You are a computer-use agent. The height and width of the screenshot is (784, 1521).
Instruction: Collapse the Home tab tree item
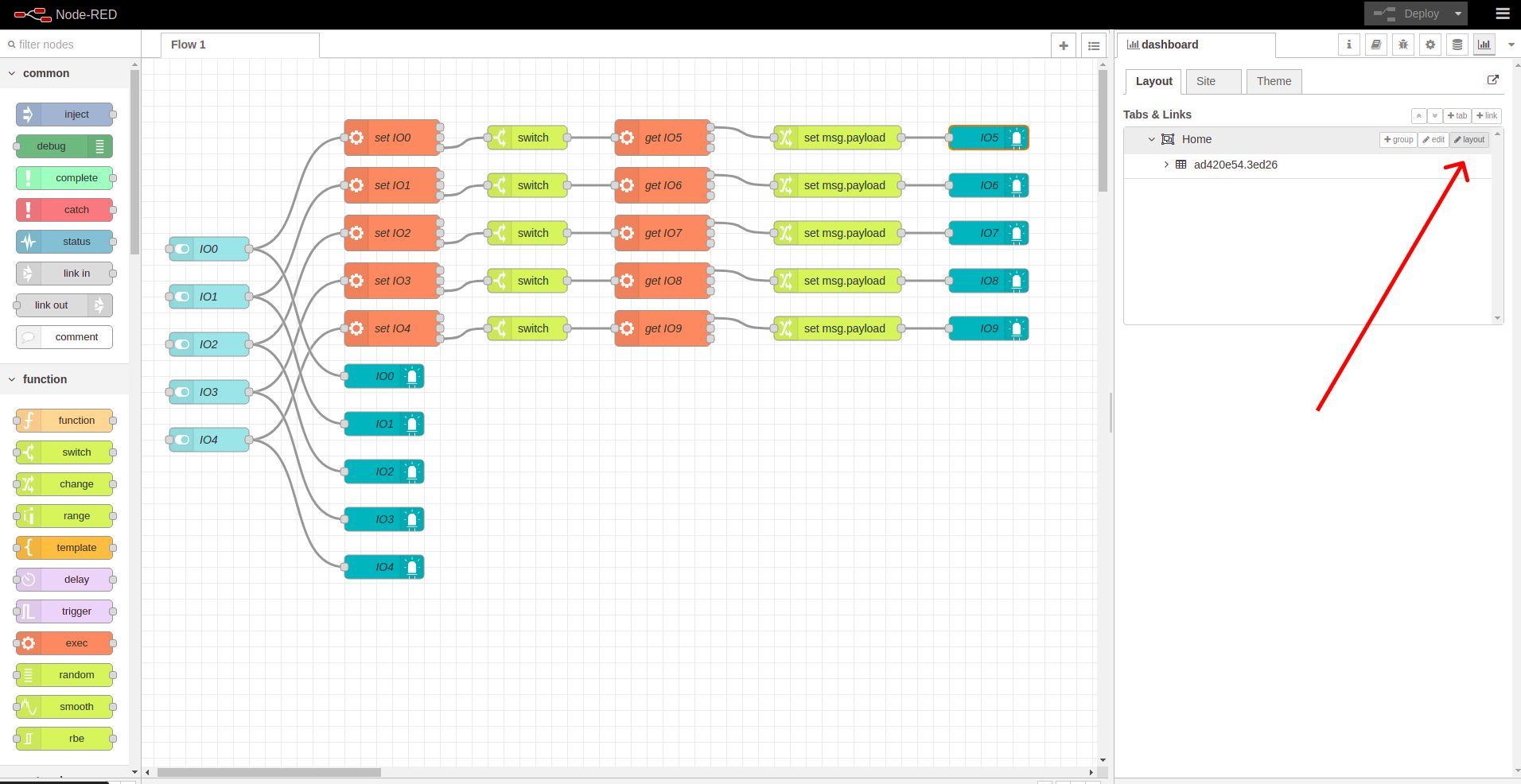[1151, 139]
